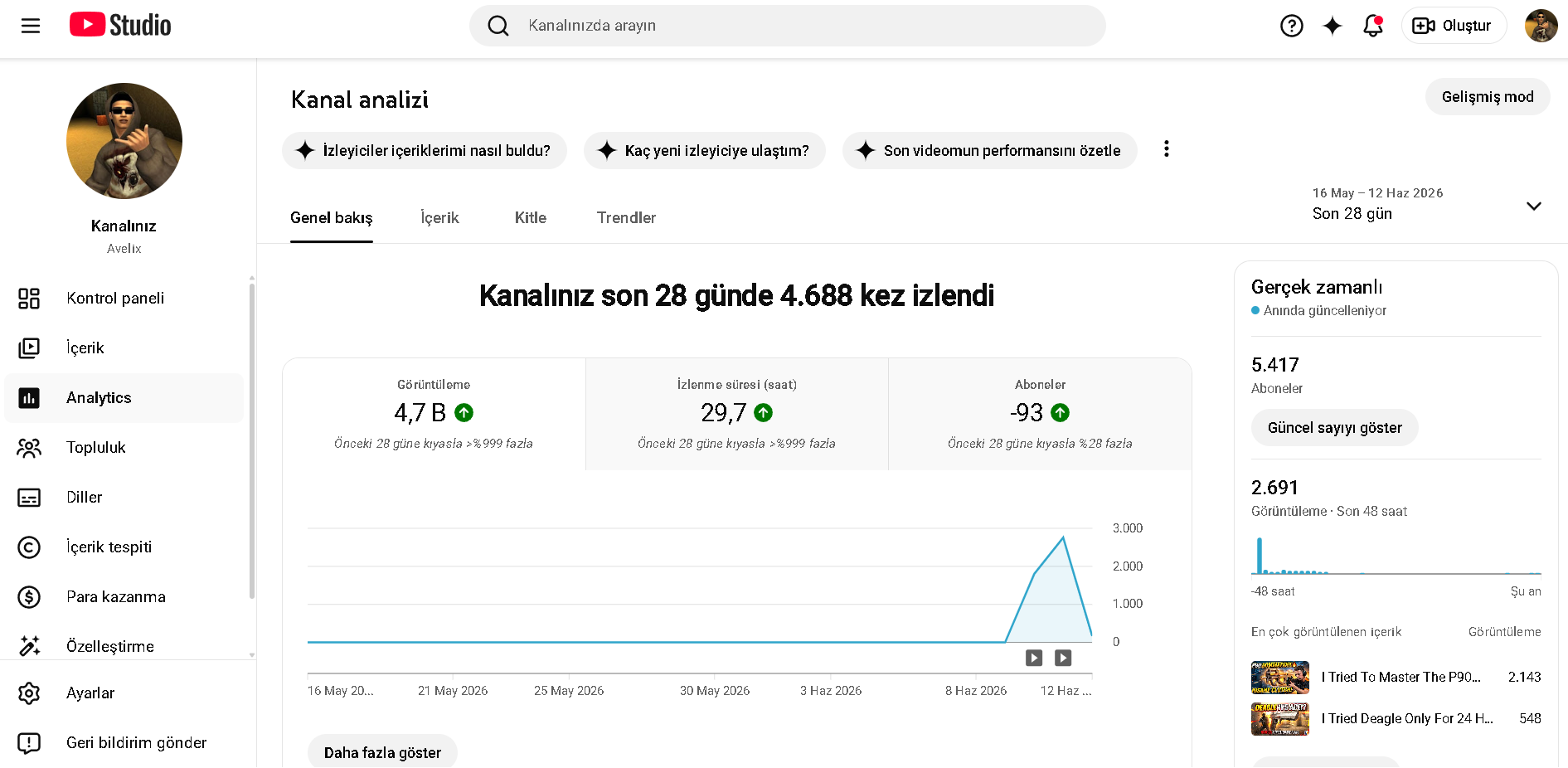Image resolution: width=1568 pixels, height=768 pixels.
Task: Click Geri bildirim gönder
Action: coord(124,743)
